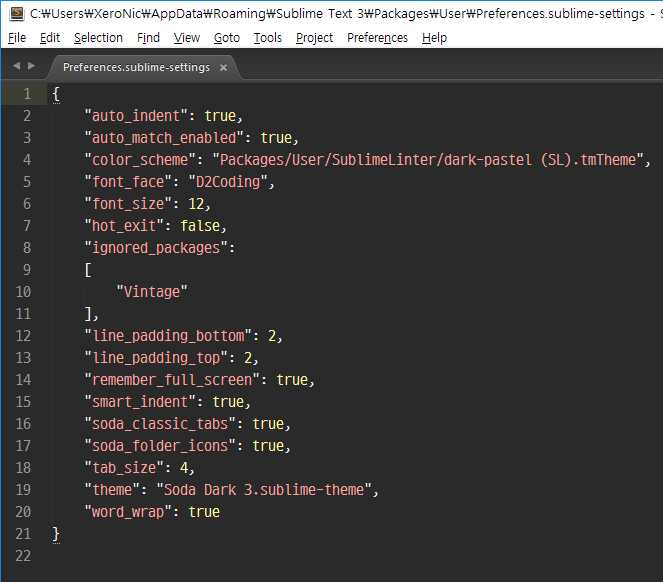Click the "font_size" key
This screenshot has height=582, width=663.
tap(128, 204)
